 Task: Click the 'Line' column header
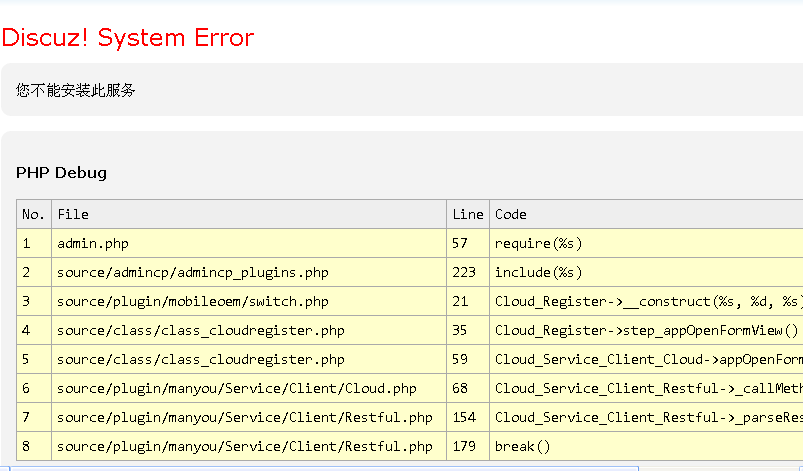468,214
